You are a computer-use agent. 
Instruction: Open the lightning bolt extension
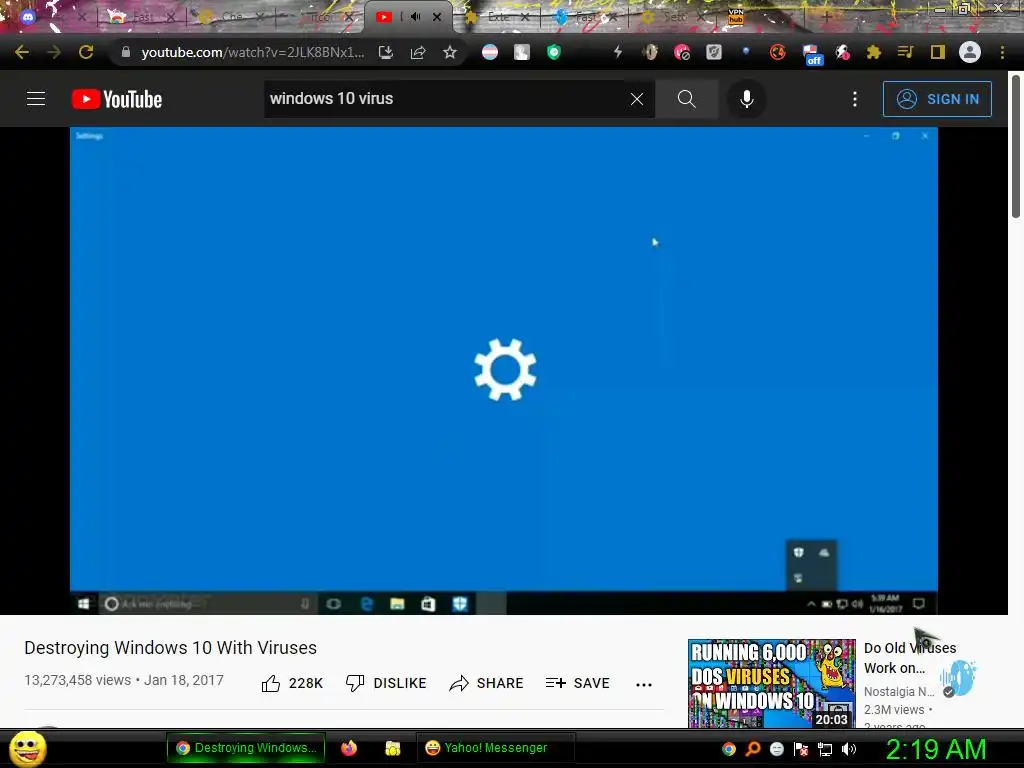[x=617, y=52]
